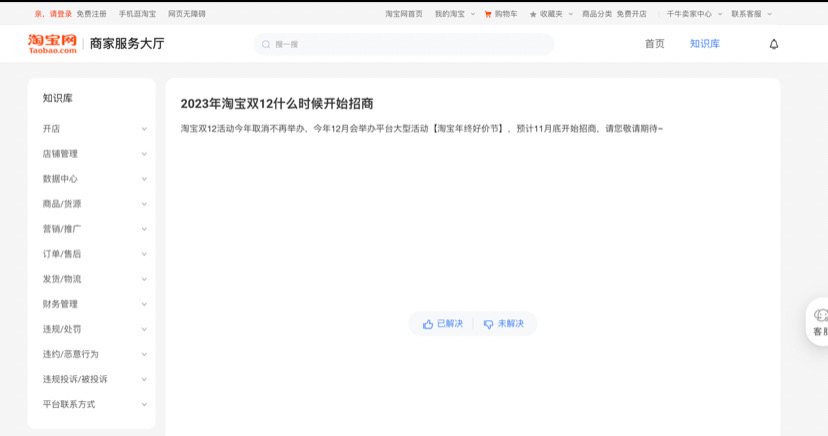Open the 免费开店 link
This screenshot has height=436, width=828.
point(631,14)
